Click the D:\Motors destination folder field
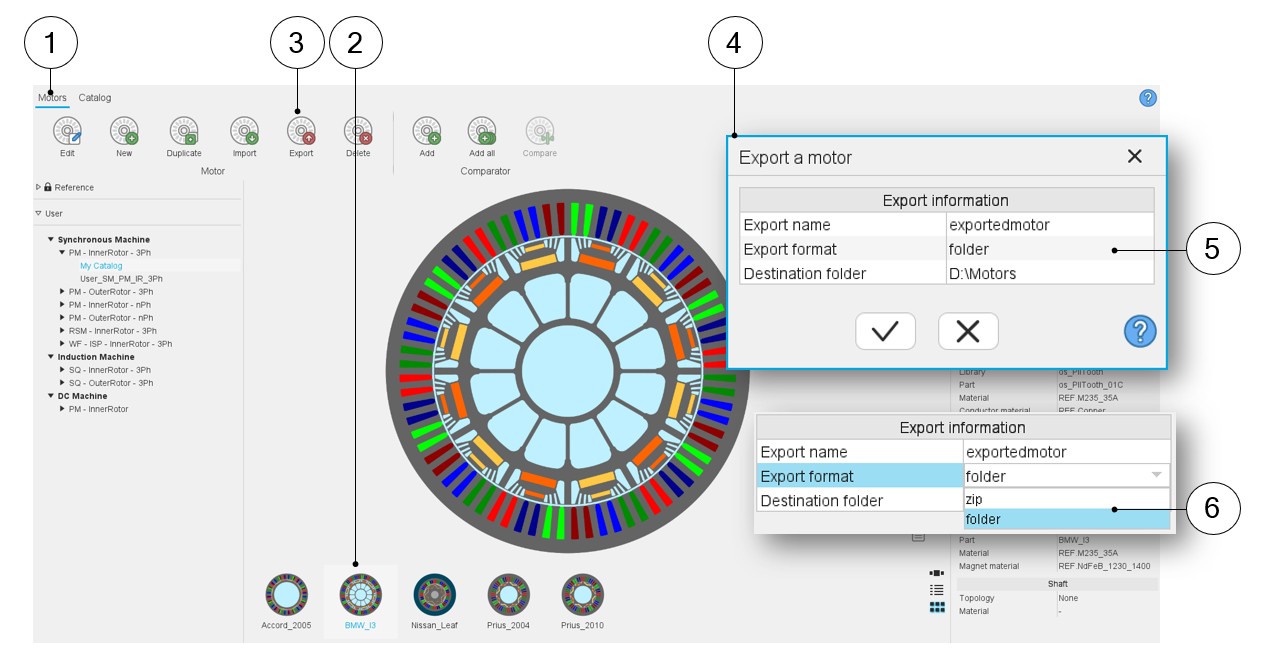 click(1050, 273)
